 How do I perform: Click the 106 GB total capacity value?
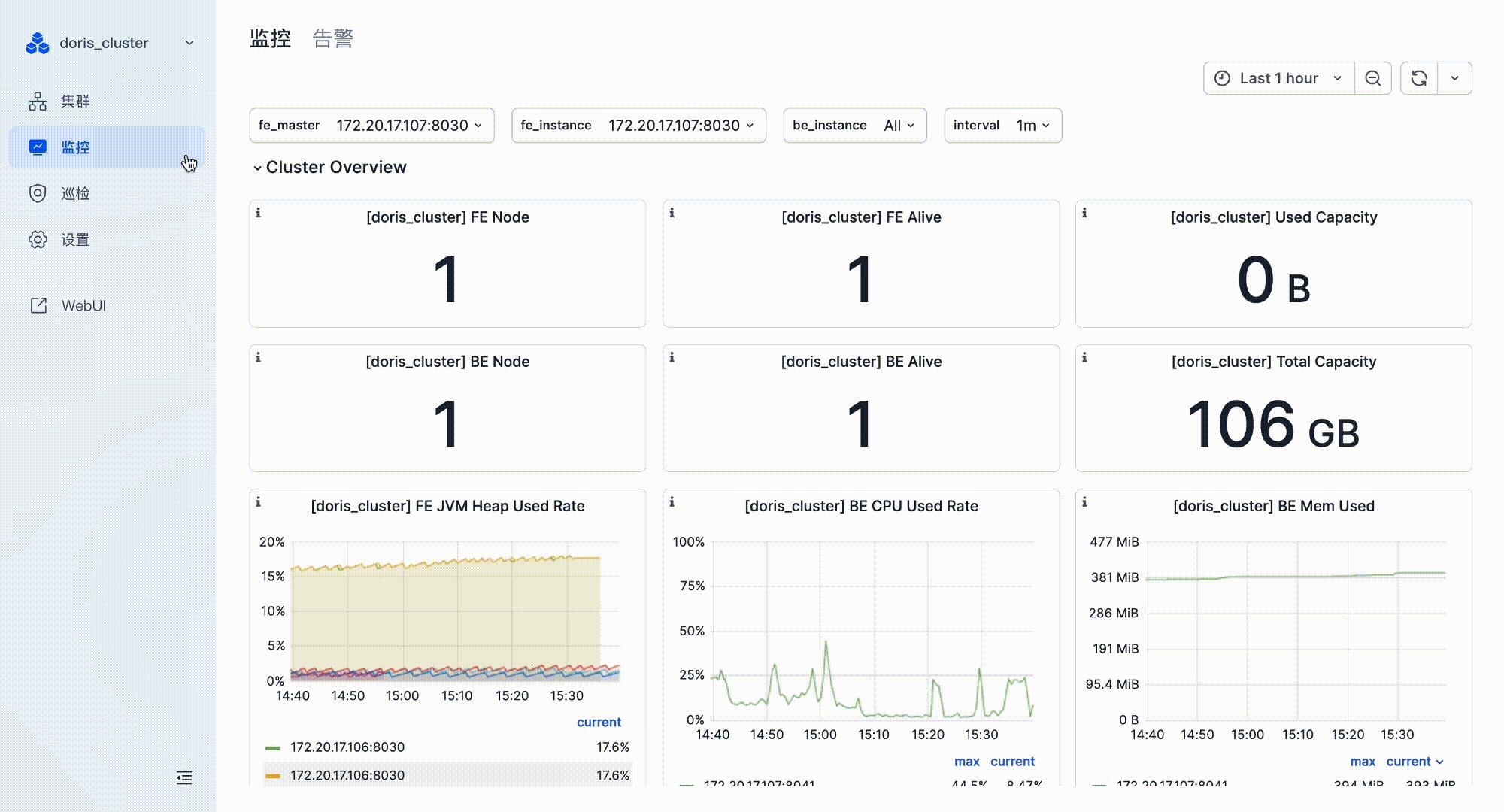(1273, 425)
